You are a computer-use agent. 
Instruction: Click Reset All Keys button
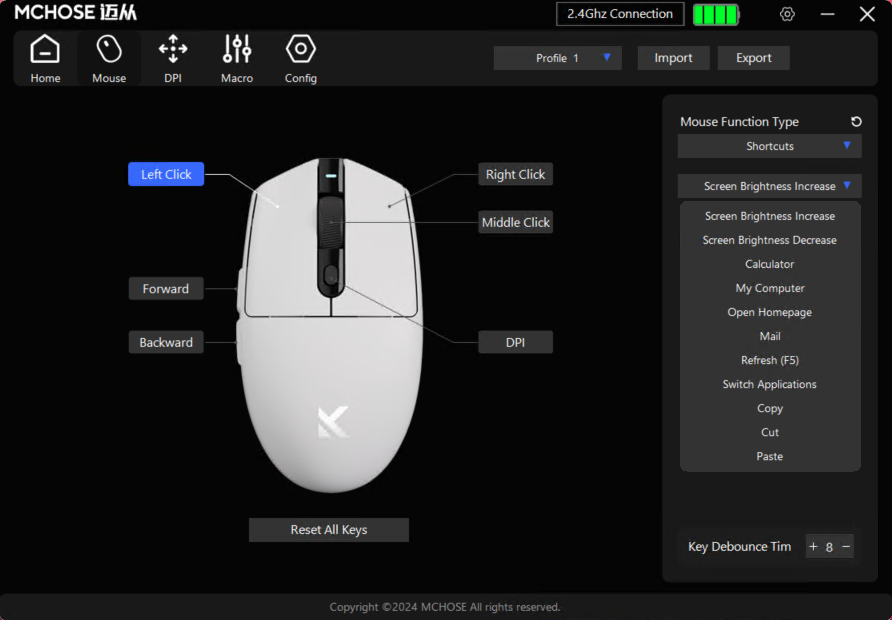(329, 530)
